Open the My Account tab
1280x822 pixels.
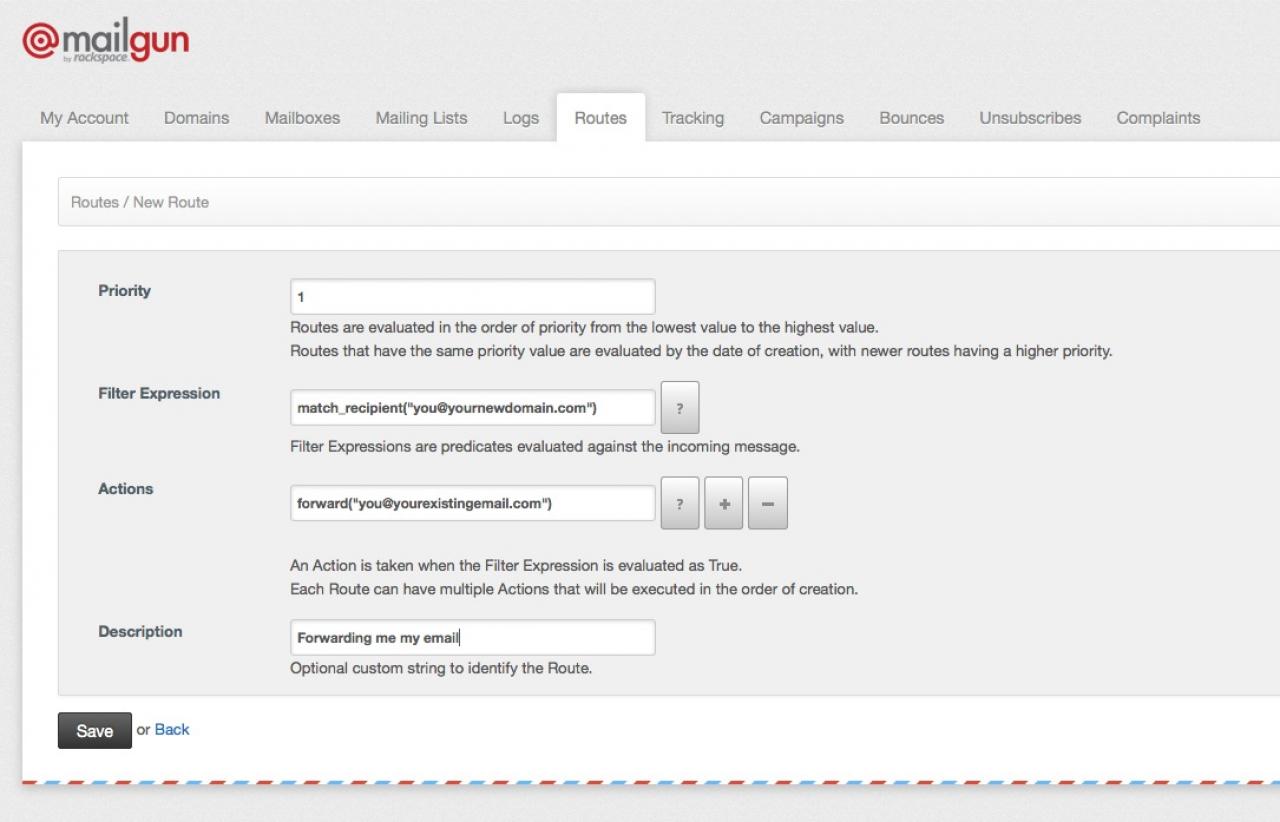coord(84,118)
